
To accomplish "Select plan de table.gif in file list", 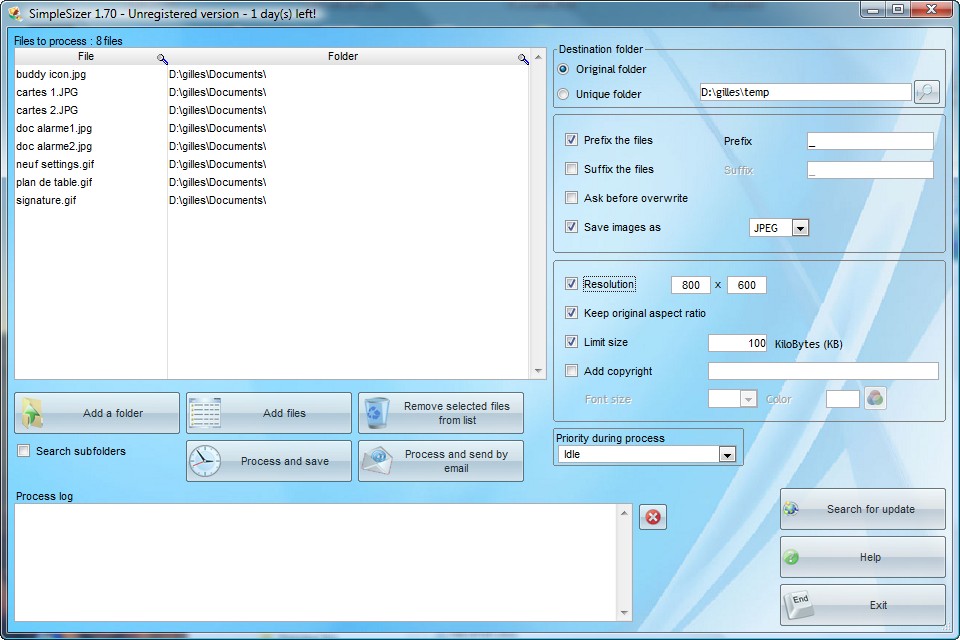I will 54,182.
